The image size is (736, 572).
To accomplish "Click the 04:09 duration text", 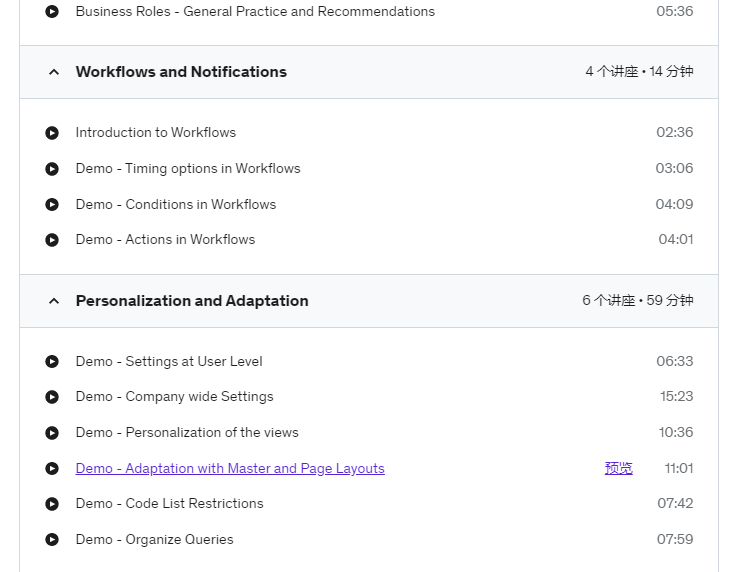I will coord(675,204).
